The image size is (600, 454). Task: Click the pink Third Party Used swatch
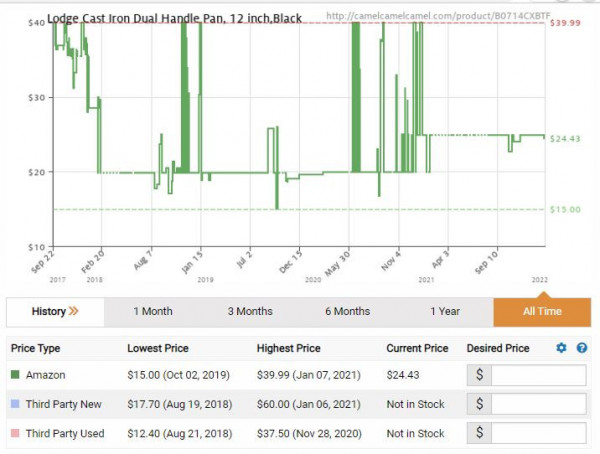pyautogui.click(x=15, y=433)
